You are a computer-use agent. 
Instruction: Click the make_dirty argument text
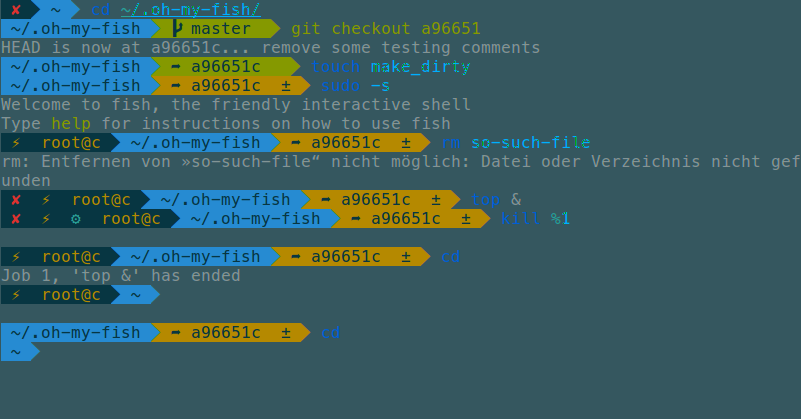pyautogui.click(x=420, y=67)
